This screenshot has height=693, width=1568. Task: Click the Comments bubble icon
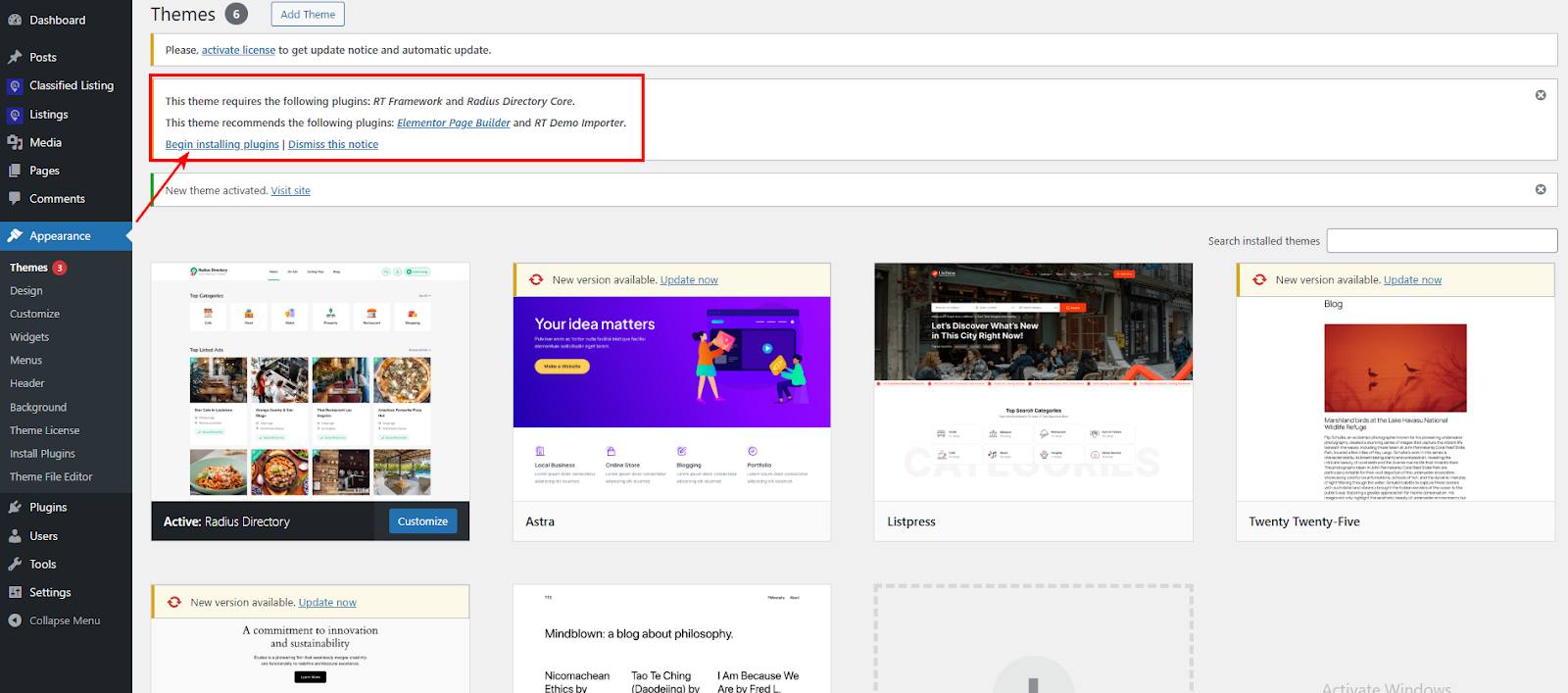coord(15,199)
